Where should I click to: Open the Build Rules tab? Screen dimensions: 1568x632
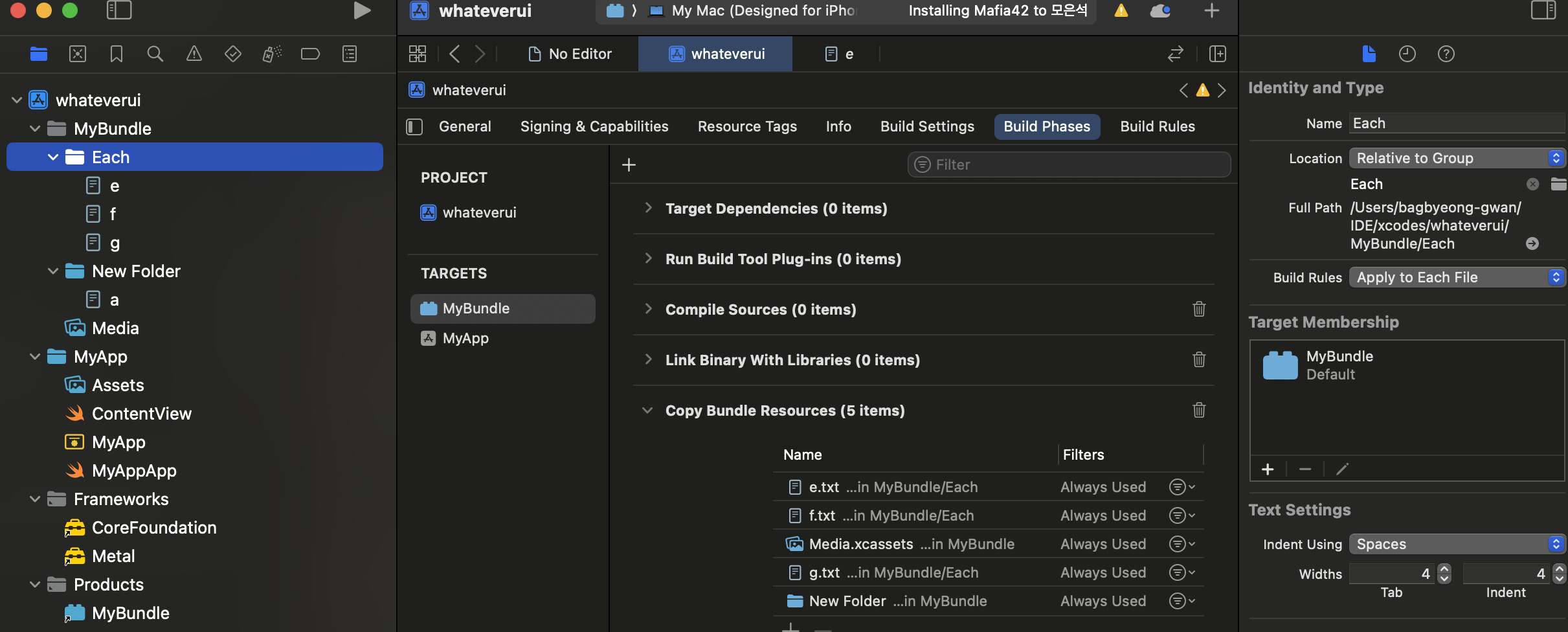pyautogui.click(x=1158, y=126)
